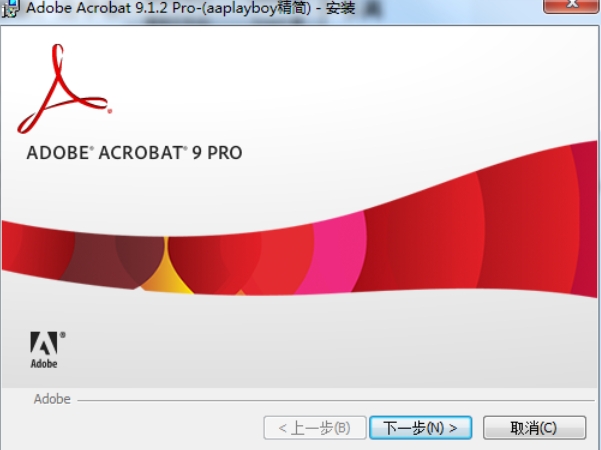Close the installer window

pos(571,5)
